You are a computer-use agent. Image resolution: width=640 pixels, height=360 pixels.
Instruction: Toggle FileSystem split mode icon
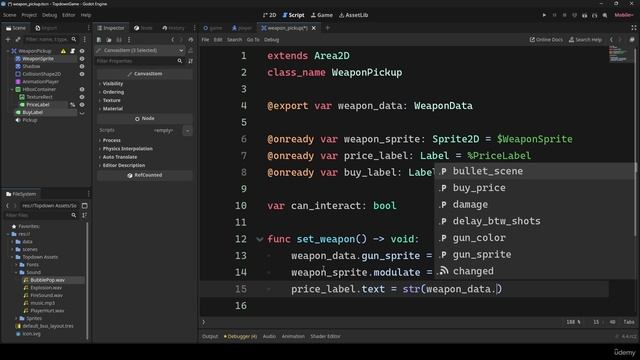84,206
